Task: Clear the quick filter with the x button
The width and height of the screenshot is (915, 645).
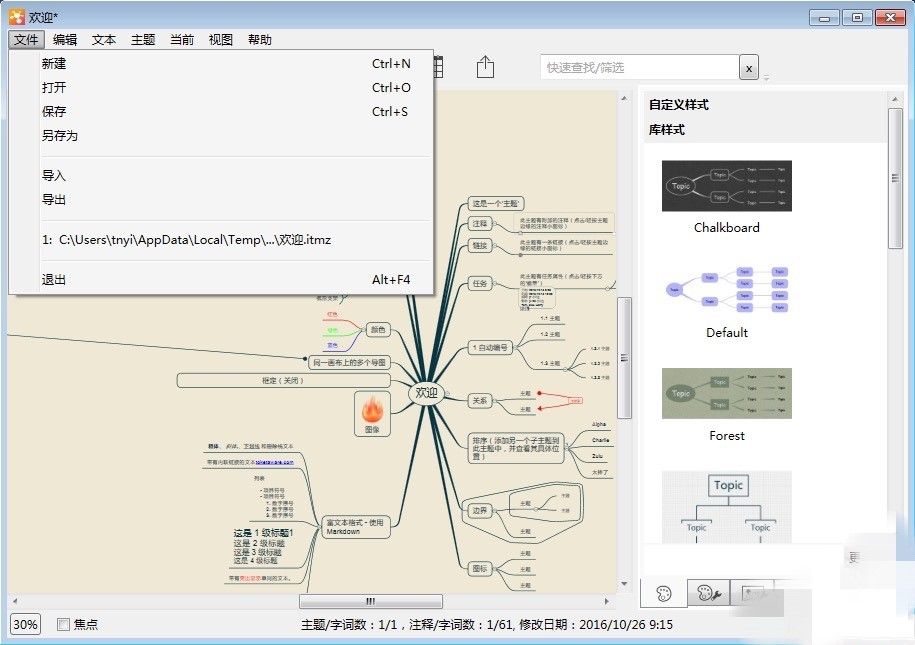Action: point(749,68)
